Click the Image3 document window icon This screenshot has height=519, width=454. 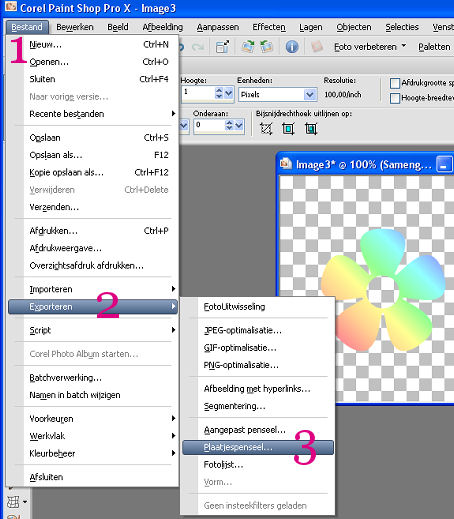point(286,164)
